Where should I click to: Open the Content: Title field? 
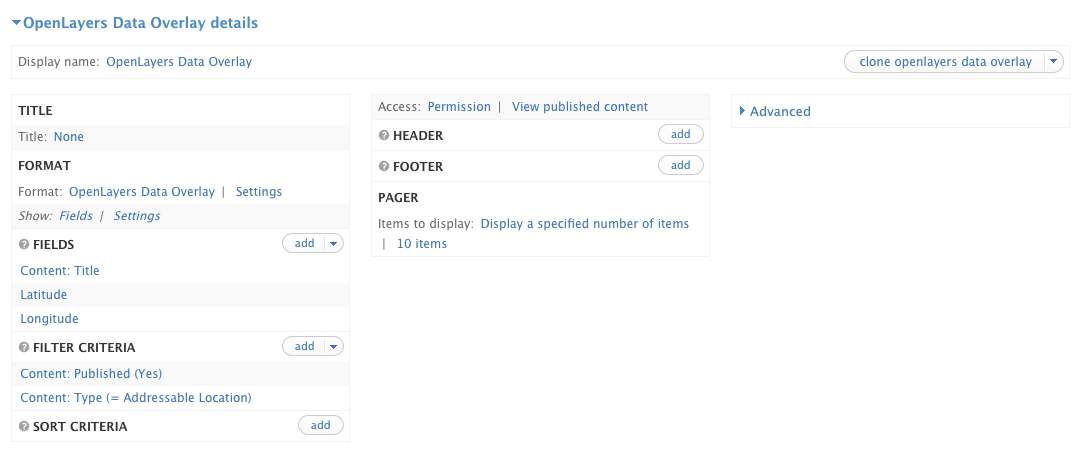tap(60, 271)
